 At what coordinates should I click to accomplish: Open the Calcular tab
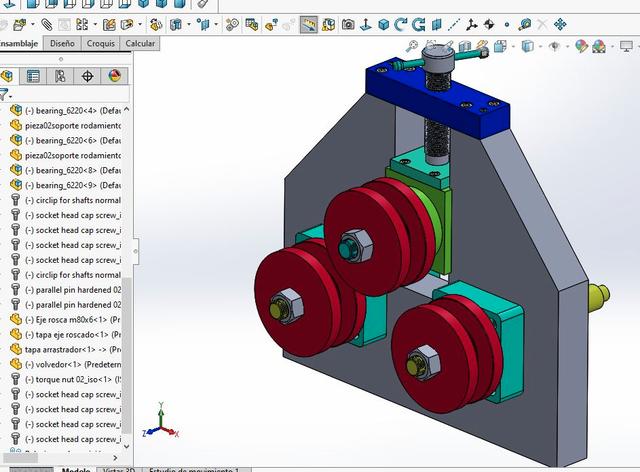pos(140,43)
